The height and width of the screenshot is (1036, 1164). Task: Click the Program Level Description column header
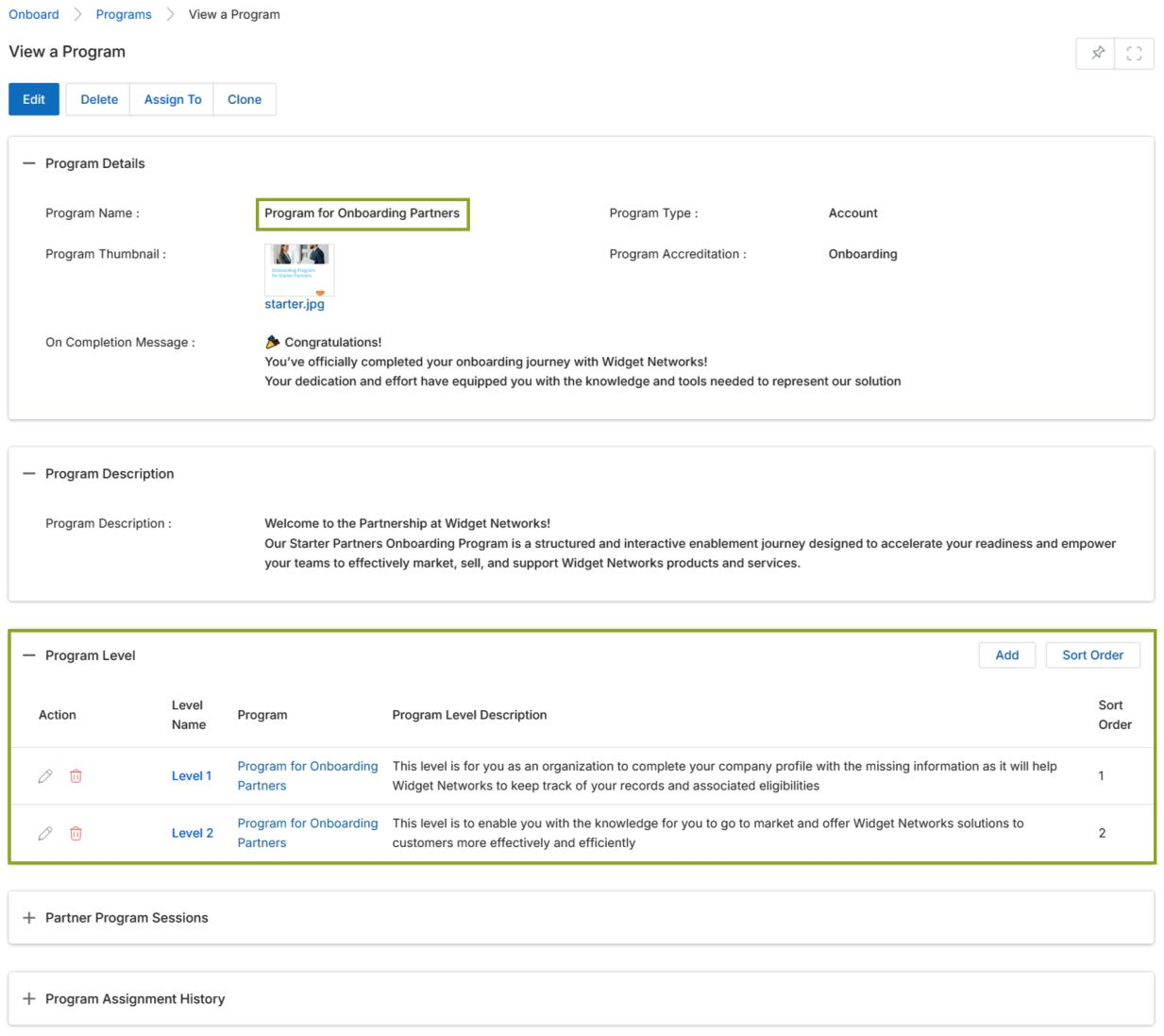[x=469, y=715]
